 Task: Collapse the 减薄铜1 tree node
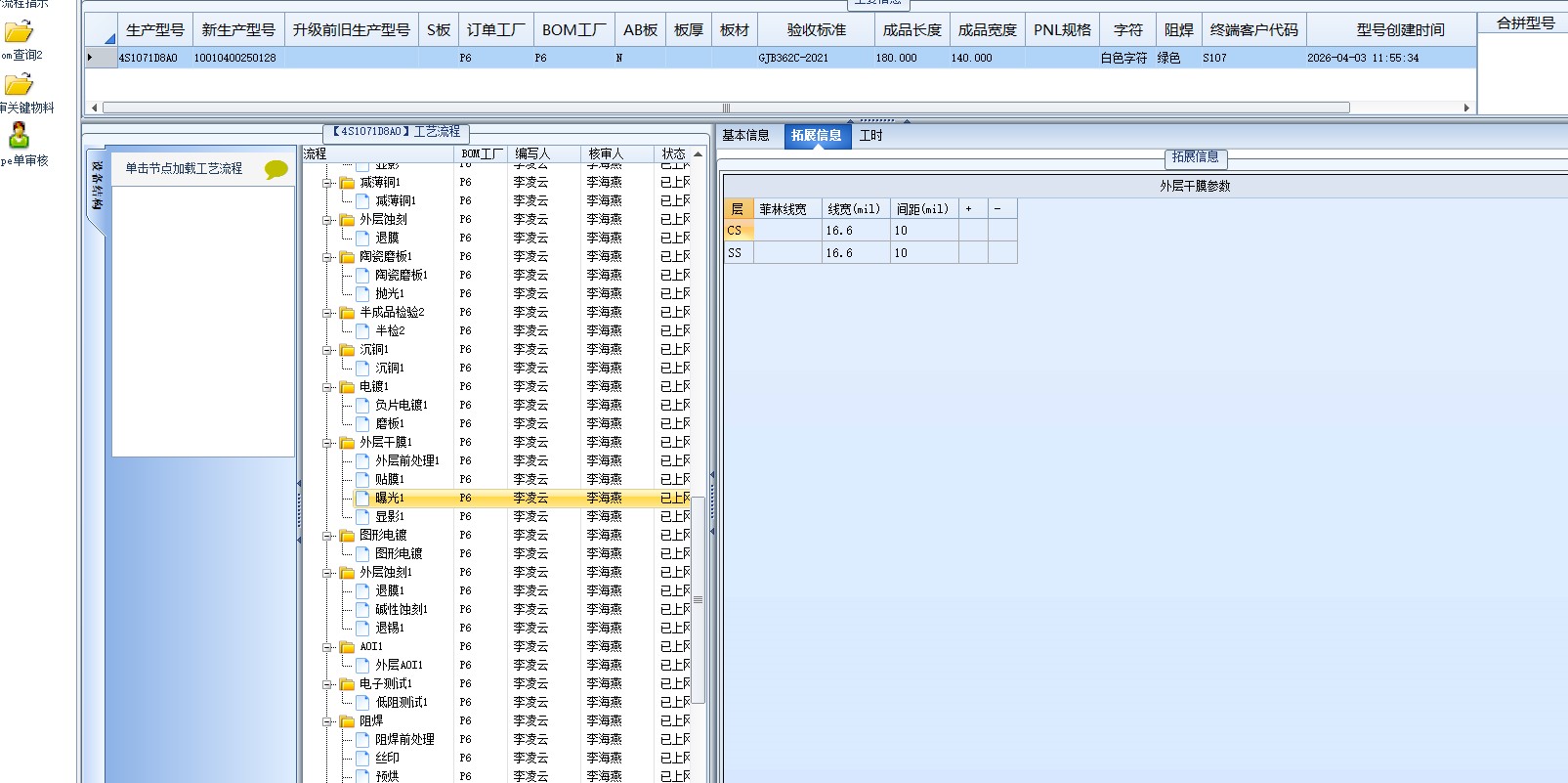point(327,183)
